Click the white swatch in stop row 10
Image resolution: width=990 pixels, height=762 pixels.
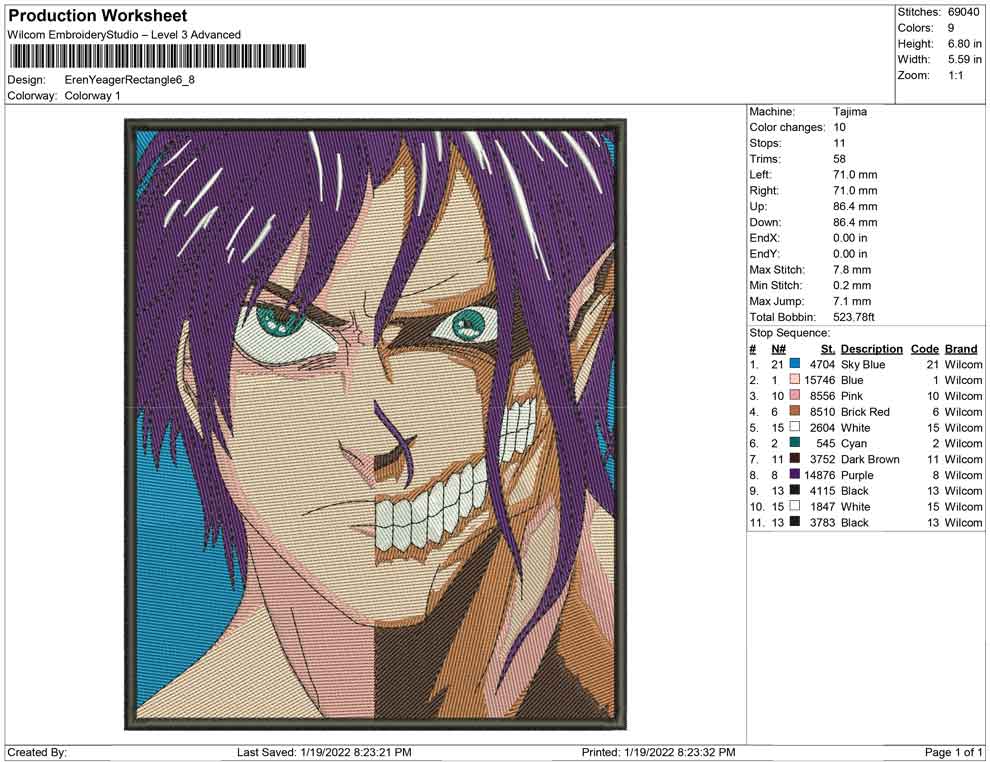[x=794, y=506]
